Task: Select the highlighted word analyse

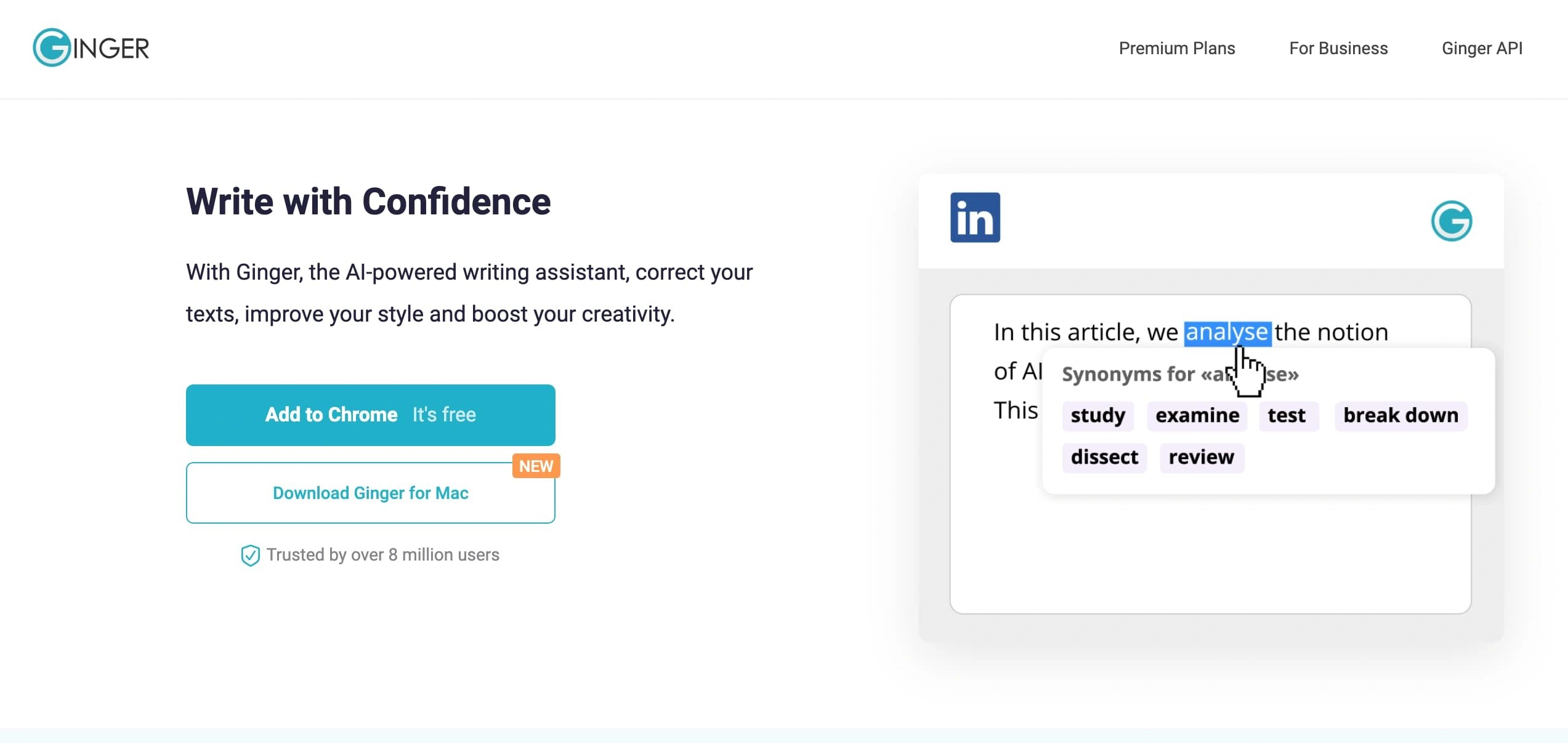Action: click(1226, 332)
